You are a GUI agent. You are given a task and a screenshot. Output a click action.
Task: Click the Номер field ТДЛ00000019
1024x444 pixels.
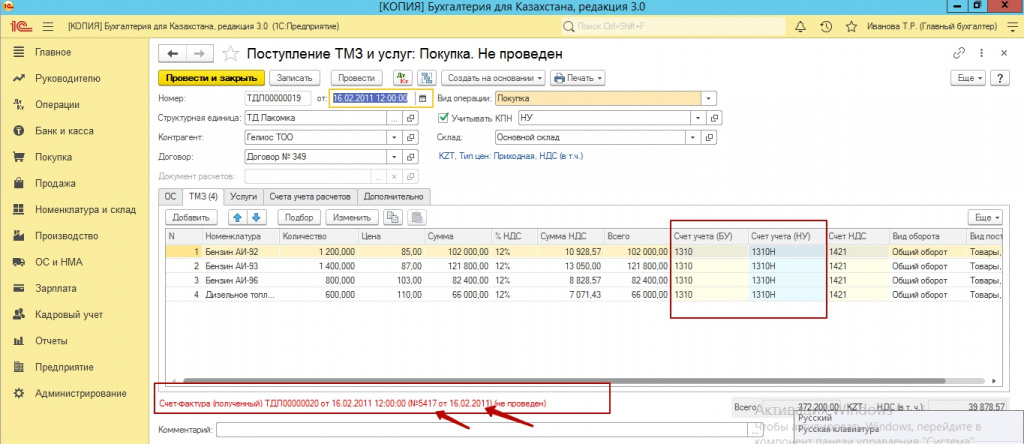278,99
